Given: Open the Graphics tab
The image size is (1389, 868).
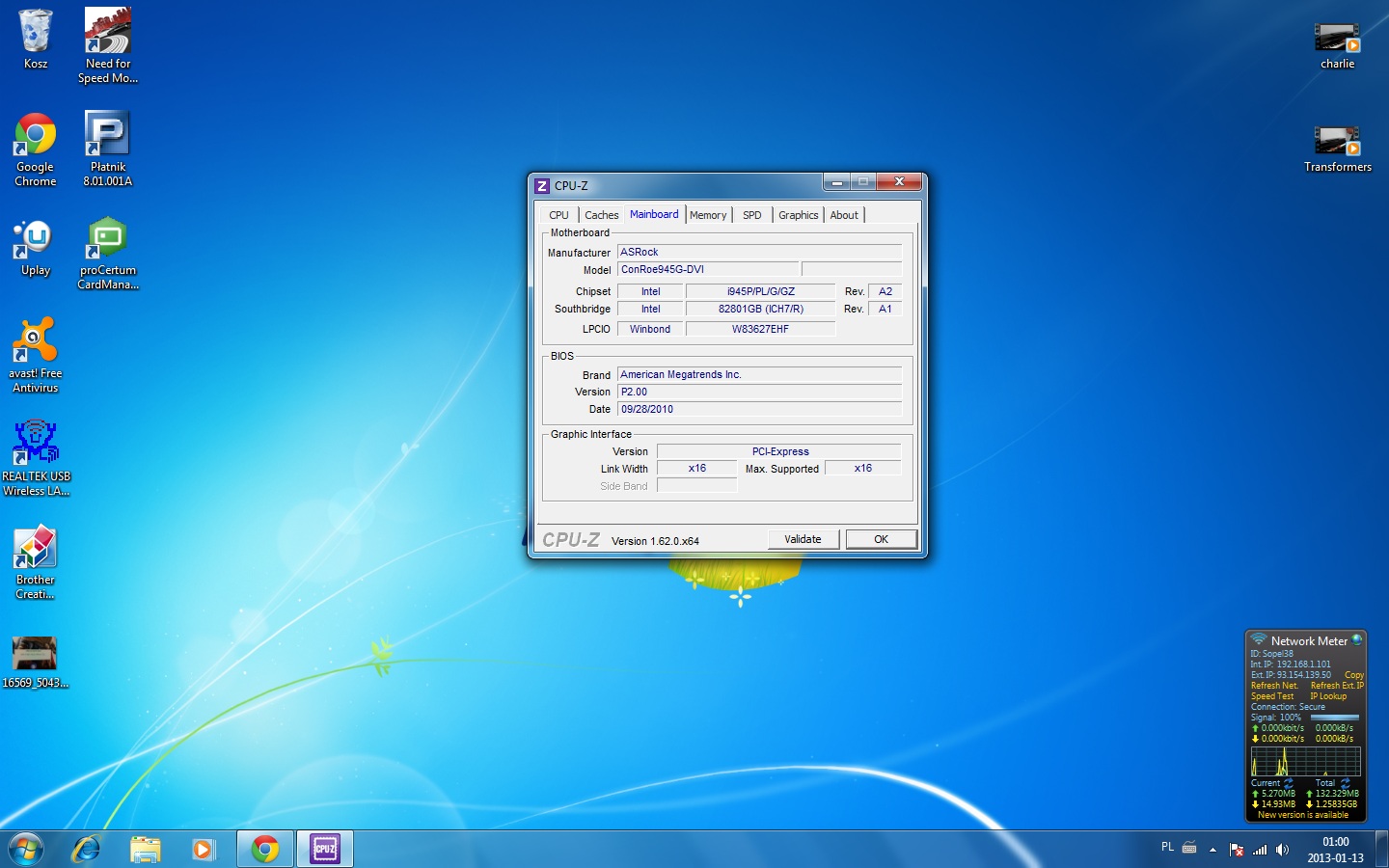Looking at the screenshot, I should click(799, 215).
